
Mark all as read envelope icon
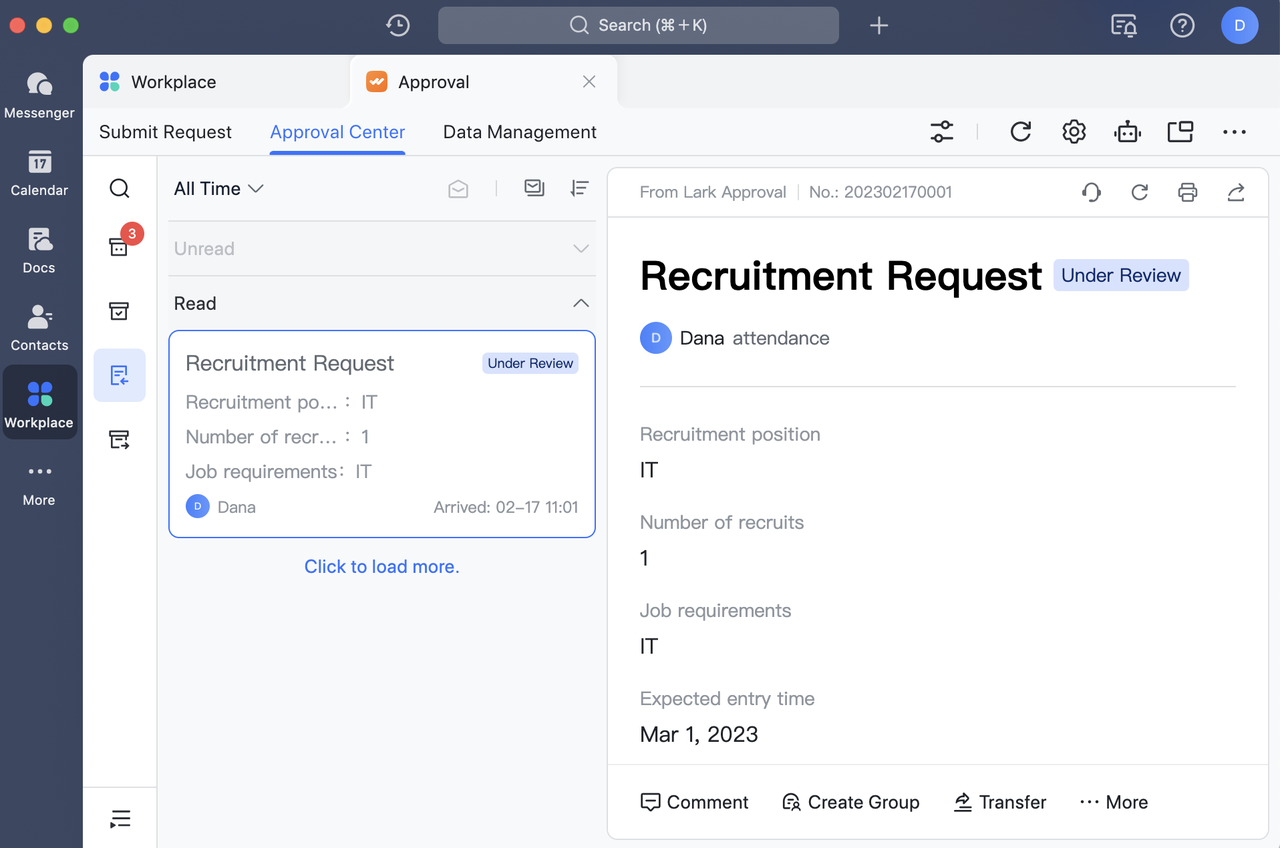click(x=458, y=189)
